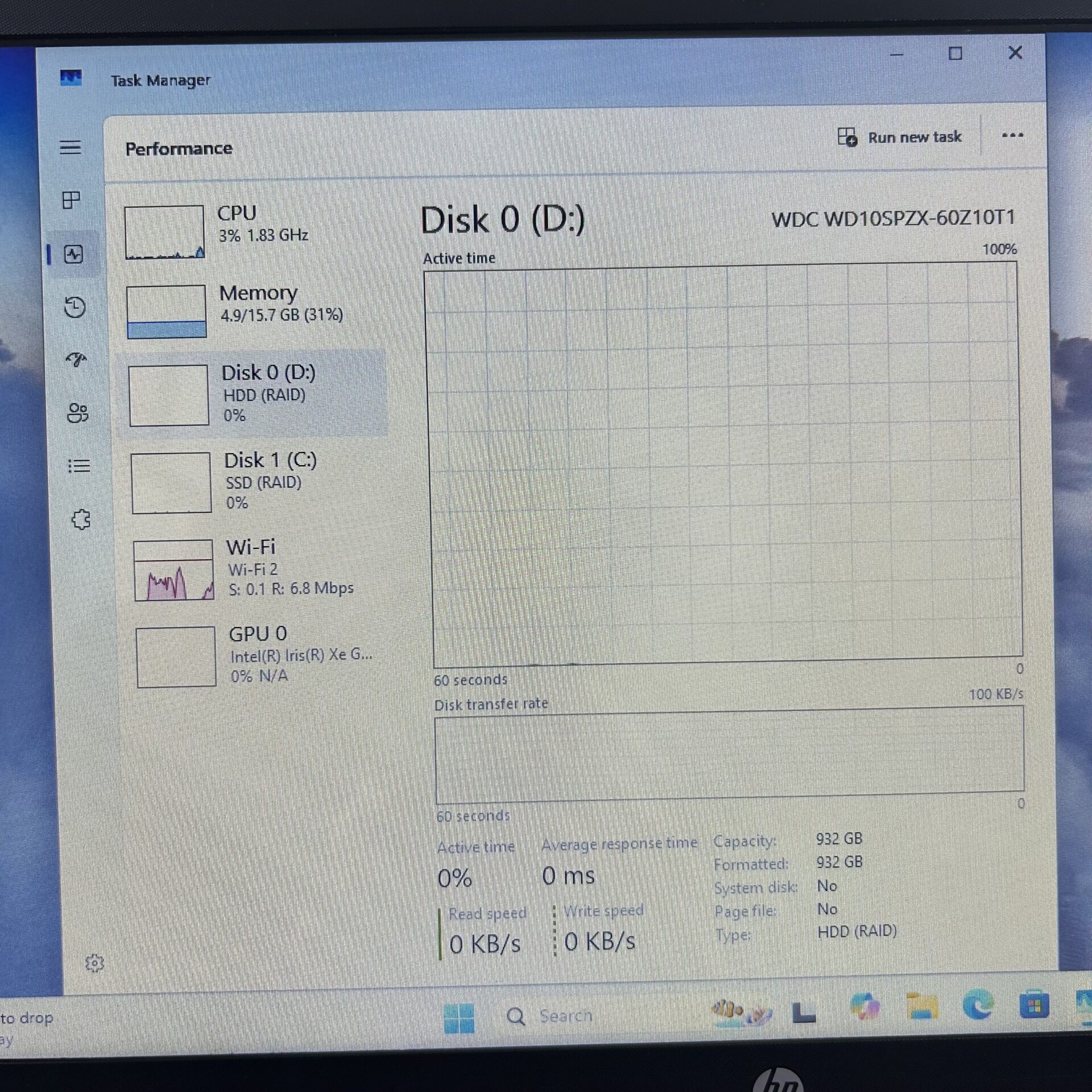The height and width of the screenshot is (1092, 1092).
Task: Close the Task Manager window
Action: pyautogui.click(x=1015, y=52)
